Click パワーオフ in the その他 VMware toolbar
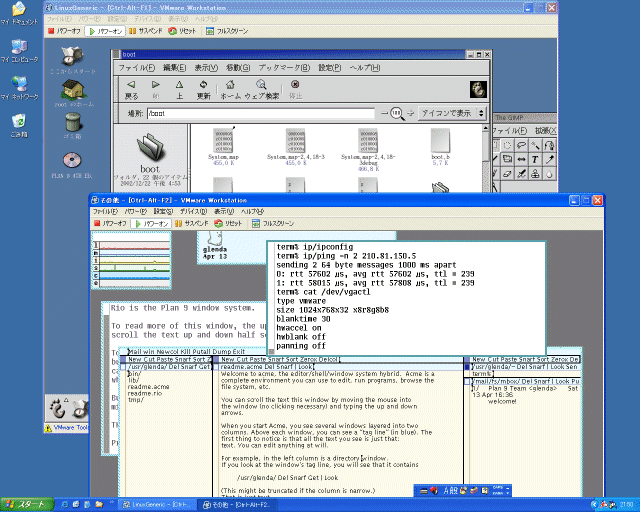Image resolution: width=640 pixels, height=512 pixels. (110, 223)
